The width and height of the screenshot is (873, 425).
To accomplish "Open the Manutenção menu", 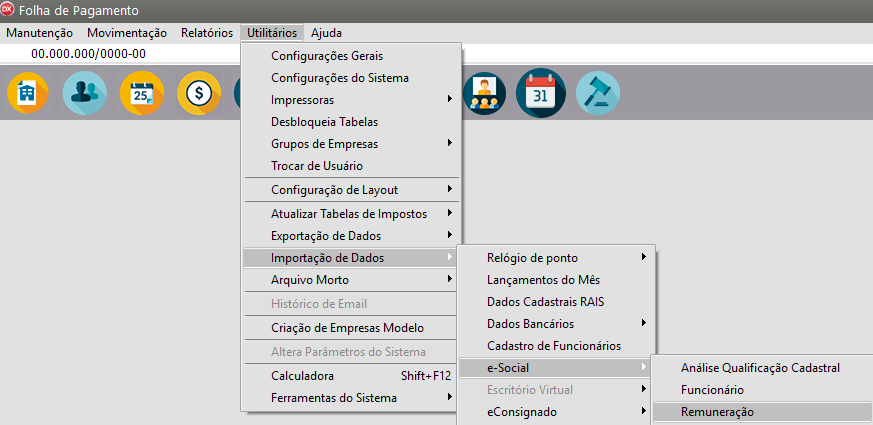I will [39, 33].
